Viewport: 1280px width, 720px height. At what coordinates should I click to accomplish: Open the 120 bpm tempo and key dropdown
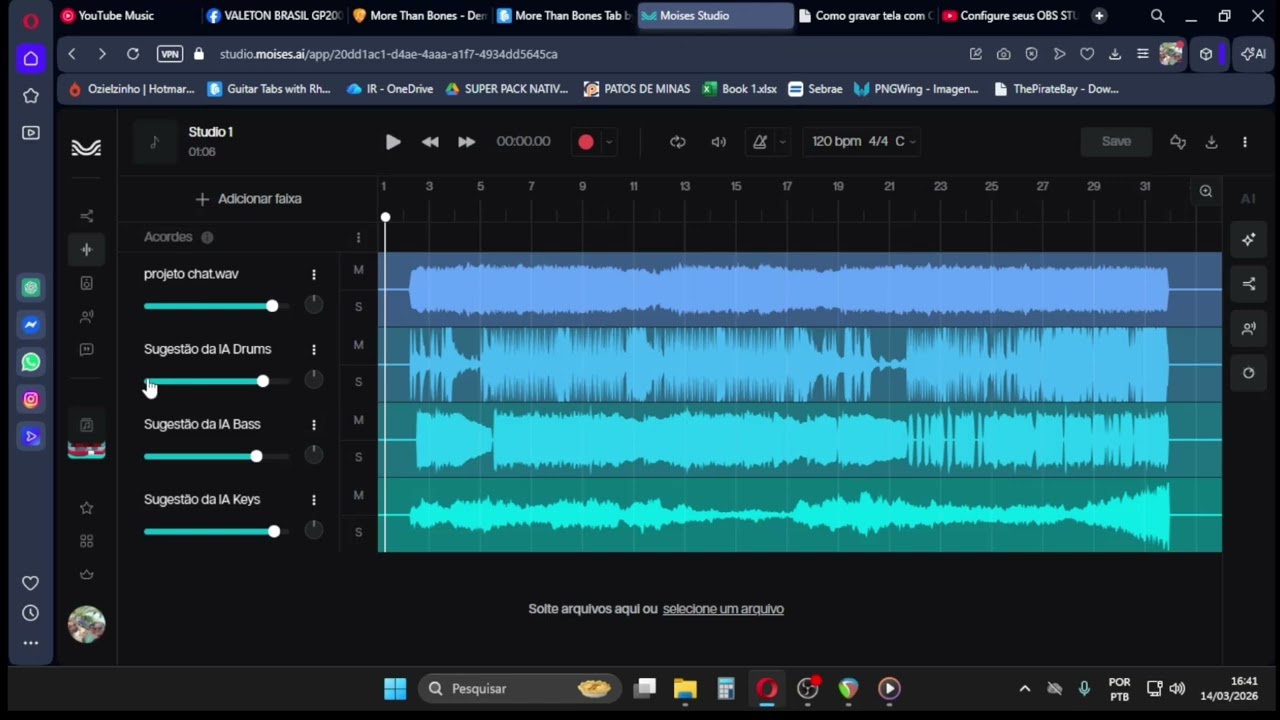(x=864, y=142)
